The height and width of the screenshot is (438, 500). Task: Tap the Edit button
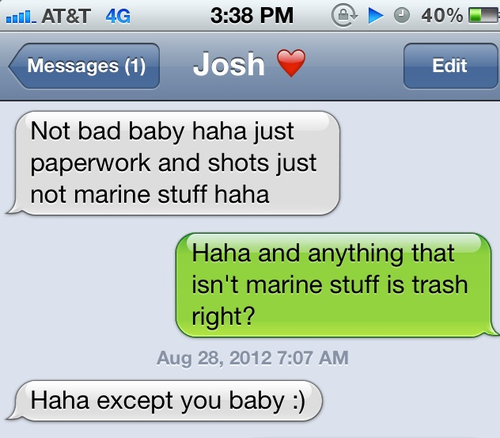450,66
